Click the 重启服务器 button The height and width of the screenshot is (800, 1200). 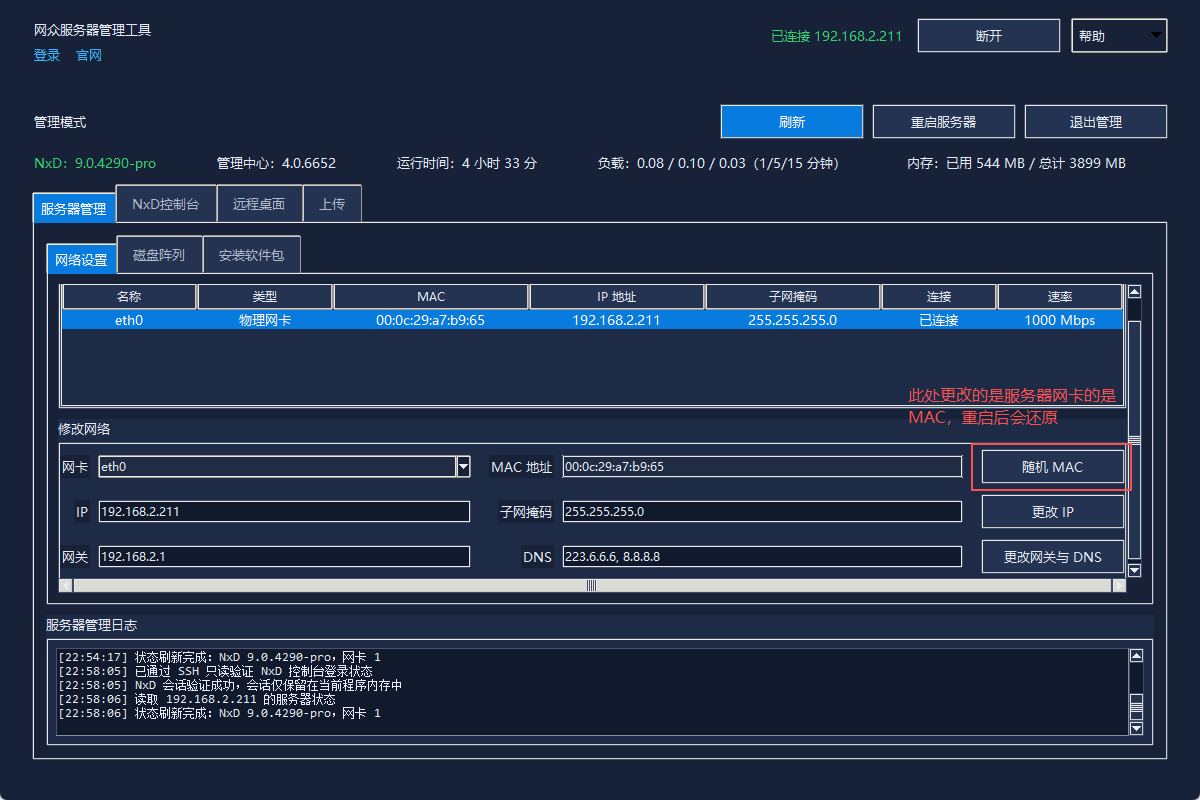944,122
